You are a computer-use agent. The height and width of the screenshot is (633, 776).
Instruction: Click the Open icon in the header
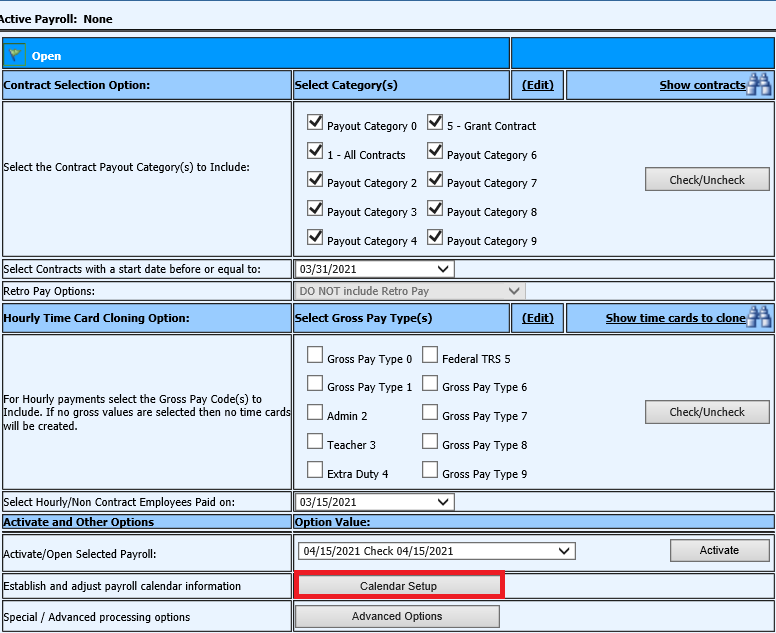pos(16,56)
